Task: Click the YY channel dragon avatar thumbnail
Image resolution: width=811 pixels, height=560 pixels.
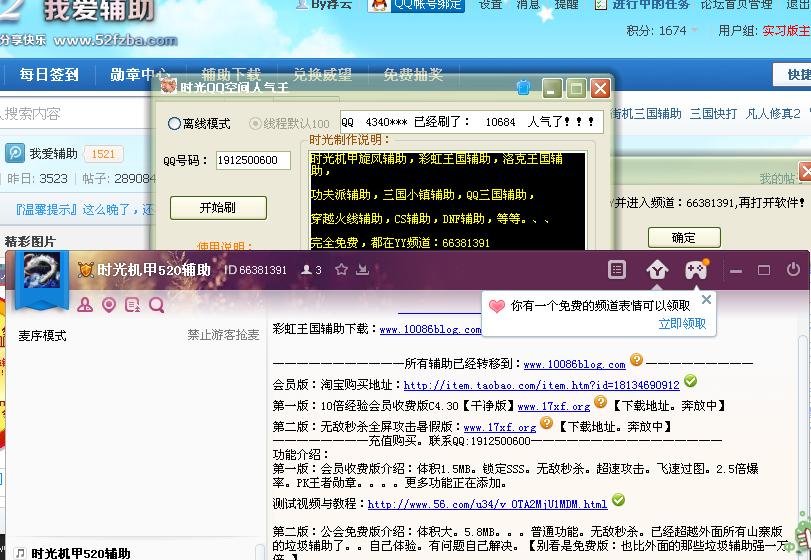Action: [x=42, y=271]
